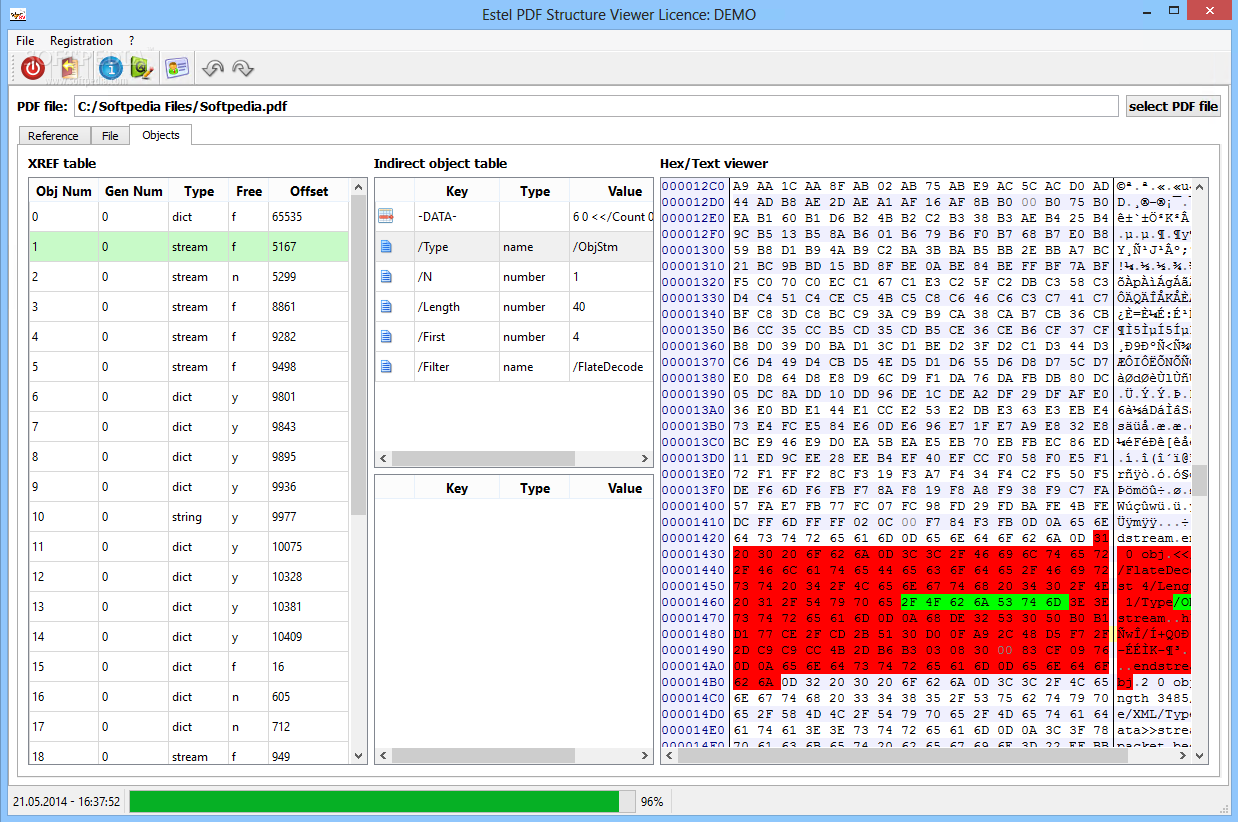Viewport: 1238px width, 822px height.
Task: Click the green highlighted hex bytes
Action: tap(985, 602)
